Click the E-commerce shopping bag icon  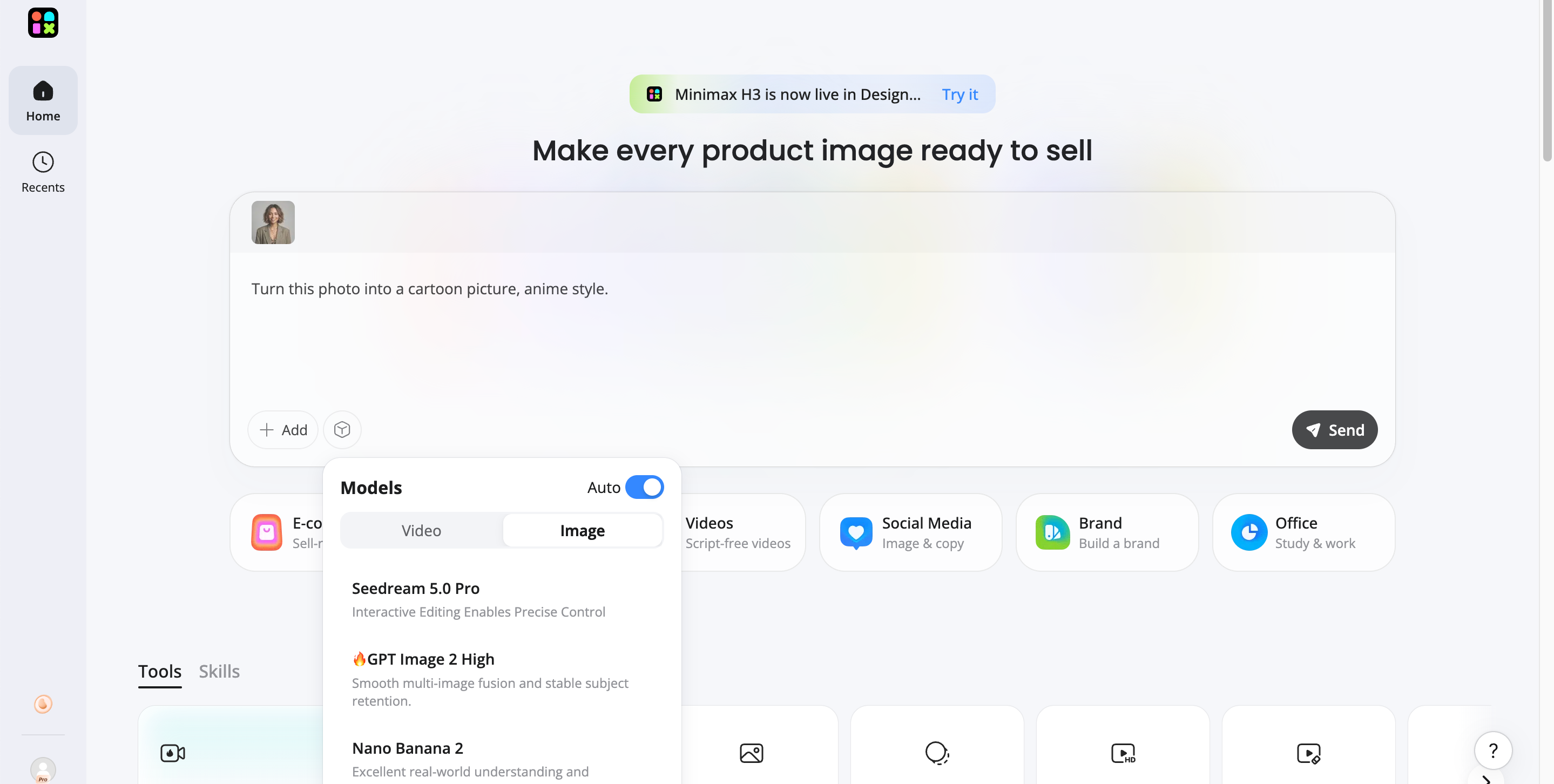point(267,532)
